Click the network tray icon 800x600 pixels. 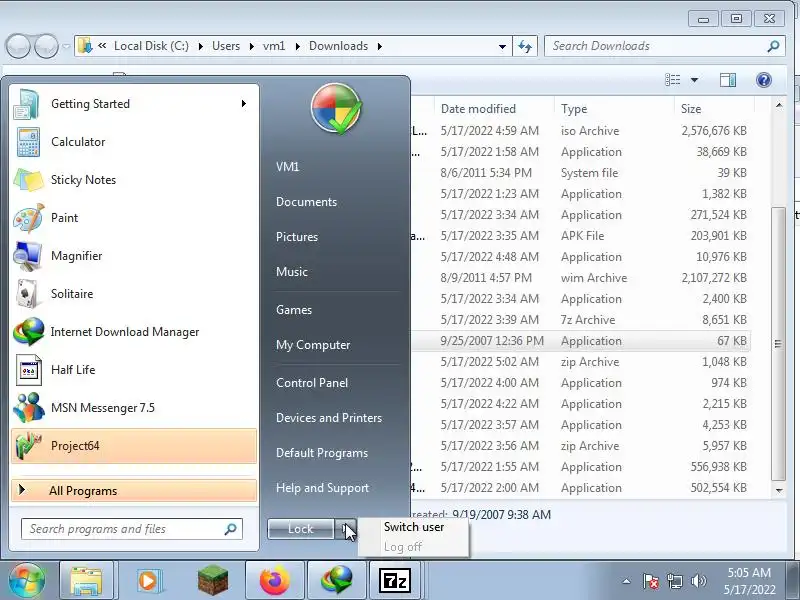tap(675, 581)
